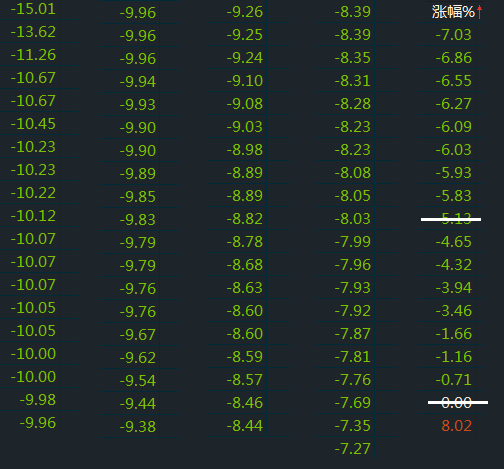
Task: Select the -7.27 value at column bottom
Action: click(353, 449)
